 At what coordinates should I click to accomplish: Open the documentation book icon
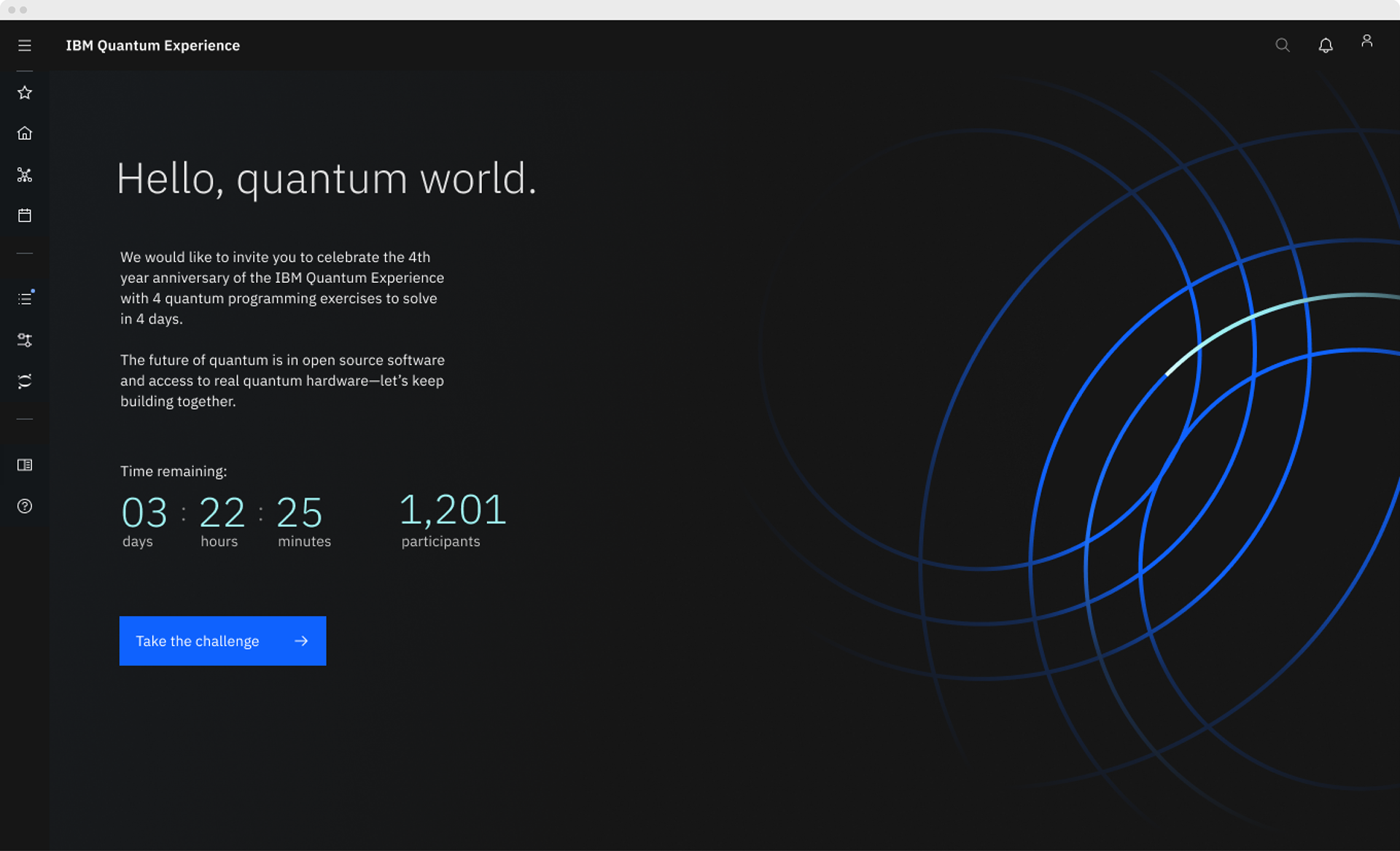(x=25, y=465)
